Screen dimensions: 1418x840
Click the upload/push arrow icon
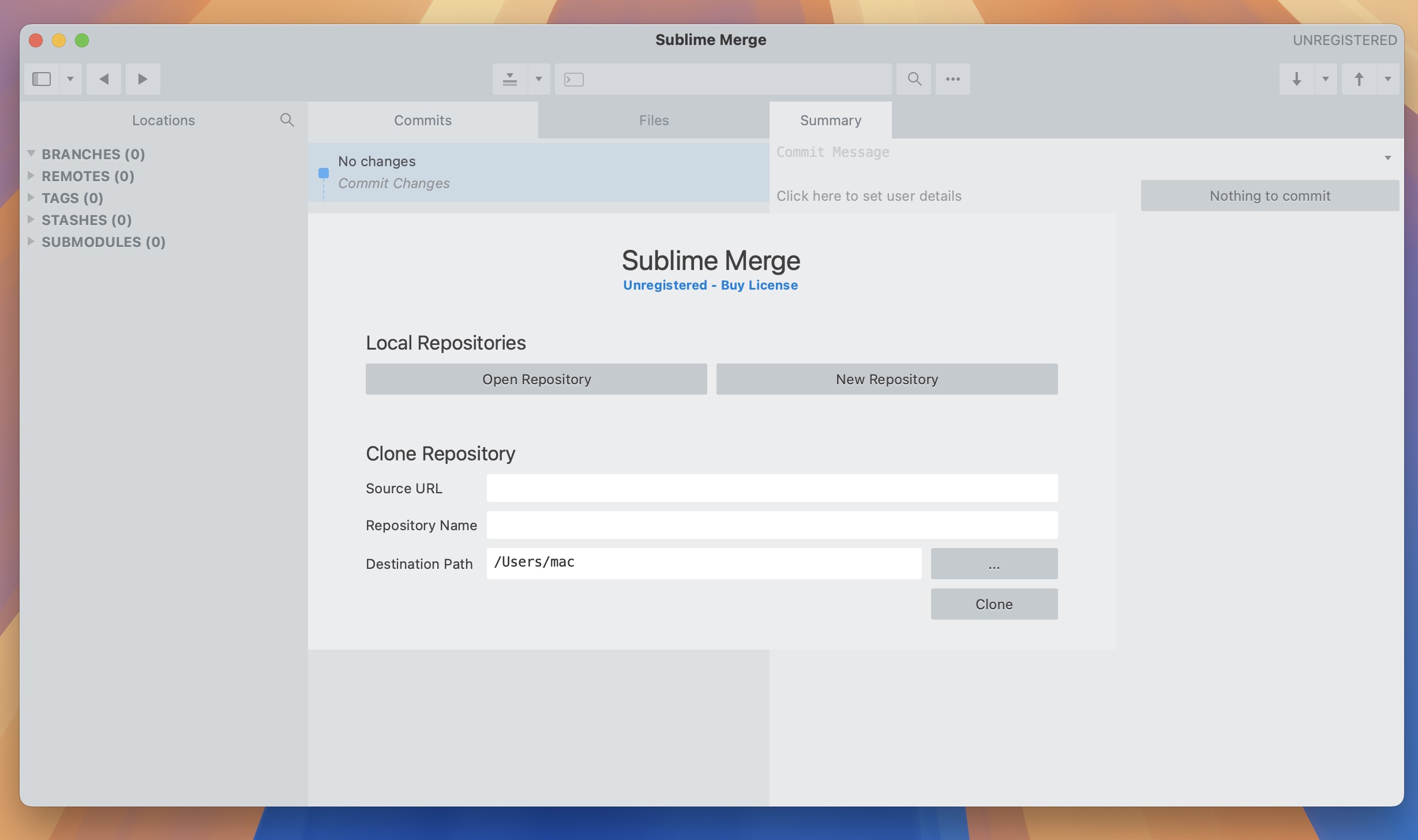(x=1359, y=78)
